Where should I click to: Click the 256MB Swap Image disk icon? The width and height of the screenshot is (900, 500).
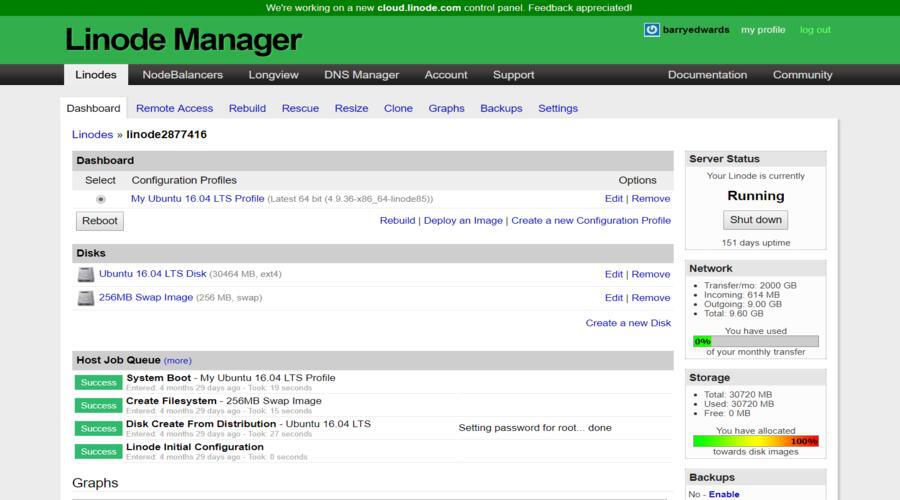pyautogui.click(x=86, y=298)
